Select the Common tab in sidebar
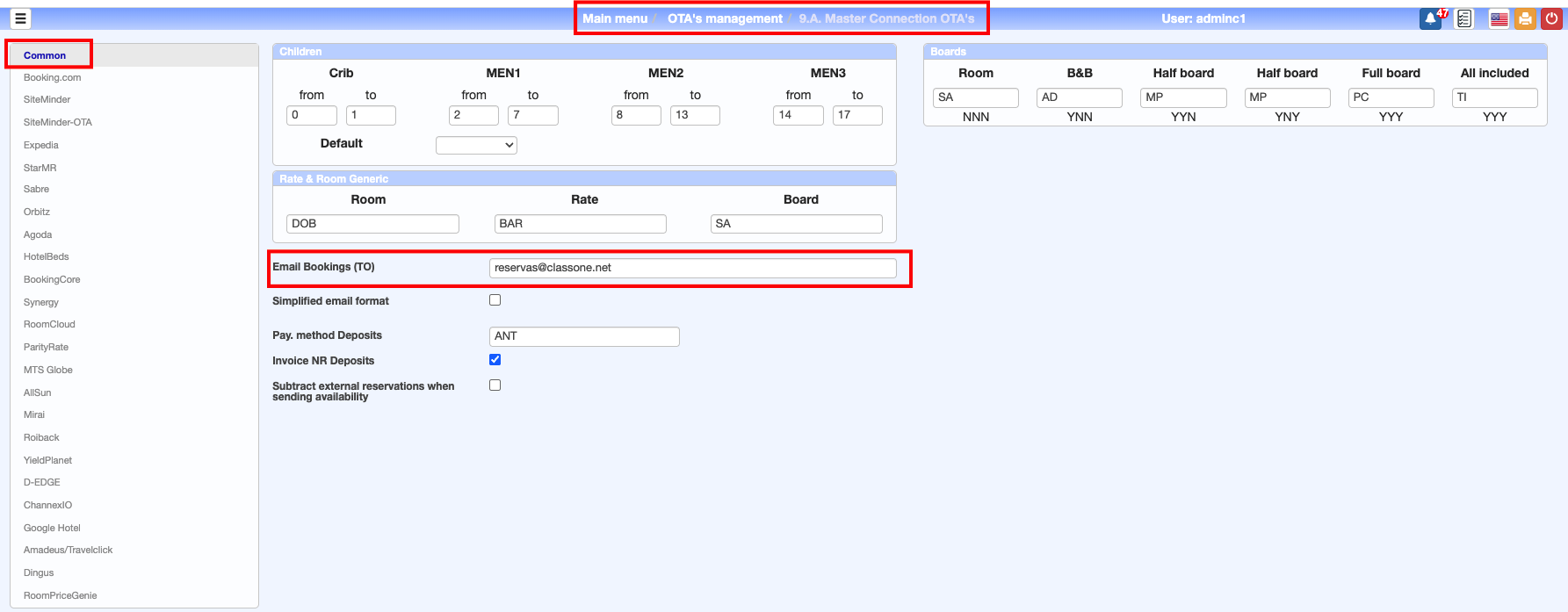Image resolution: width=1568 pixels, height=612 pixels. pyautogui.click(x=45, y=55)
